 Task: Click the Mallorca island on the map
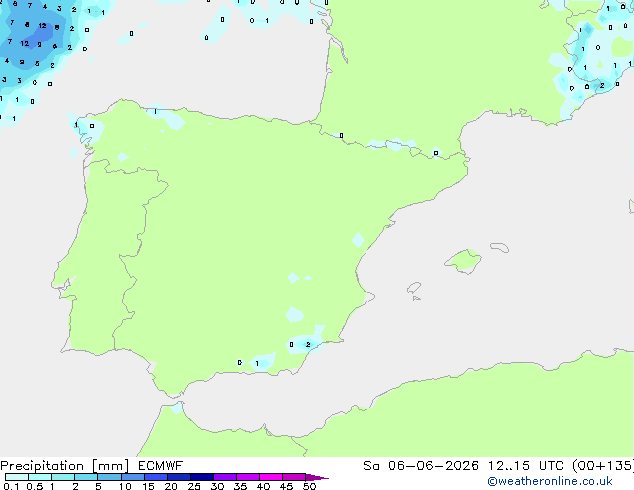pos(463,261)
